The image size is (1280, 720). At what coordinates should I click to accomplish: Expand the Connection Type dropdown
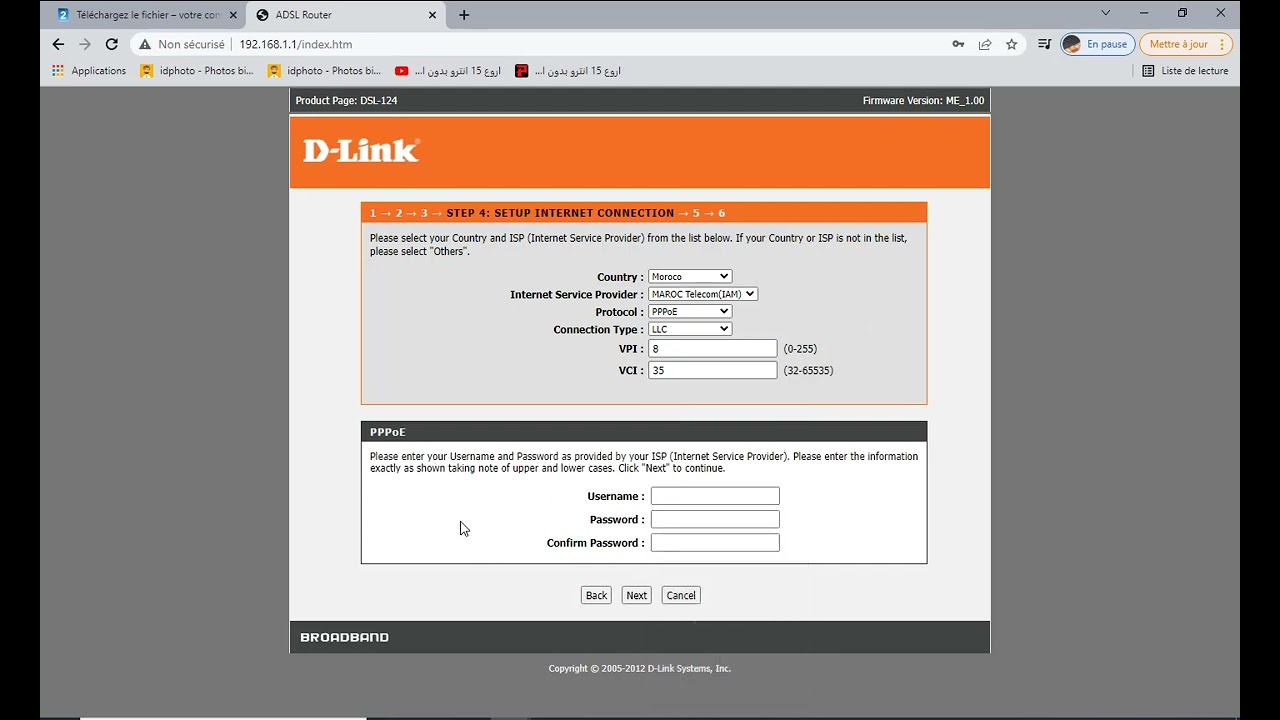[690, 329]
